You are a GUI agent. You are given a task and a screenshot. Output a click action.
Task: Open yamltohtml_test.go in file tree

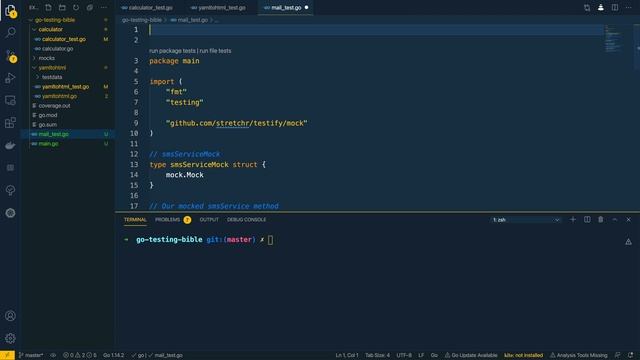[65, 87]
